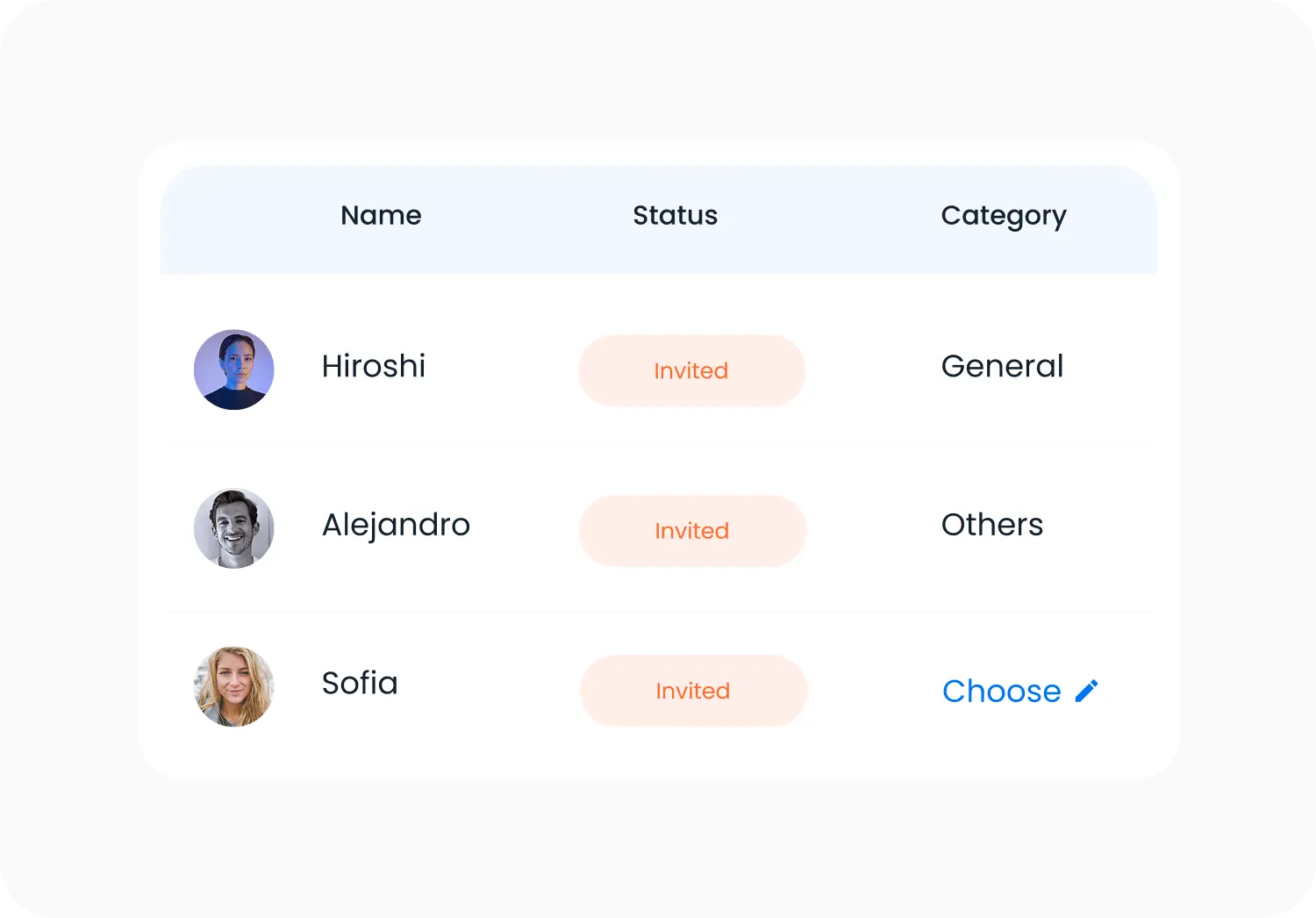Screen dimensions: 1316x918
Task: Click the name text Sofia
Action: coord(360,683)
